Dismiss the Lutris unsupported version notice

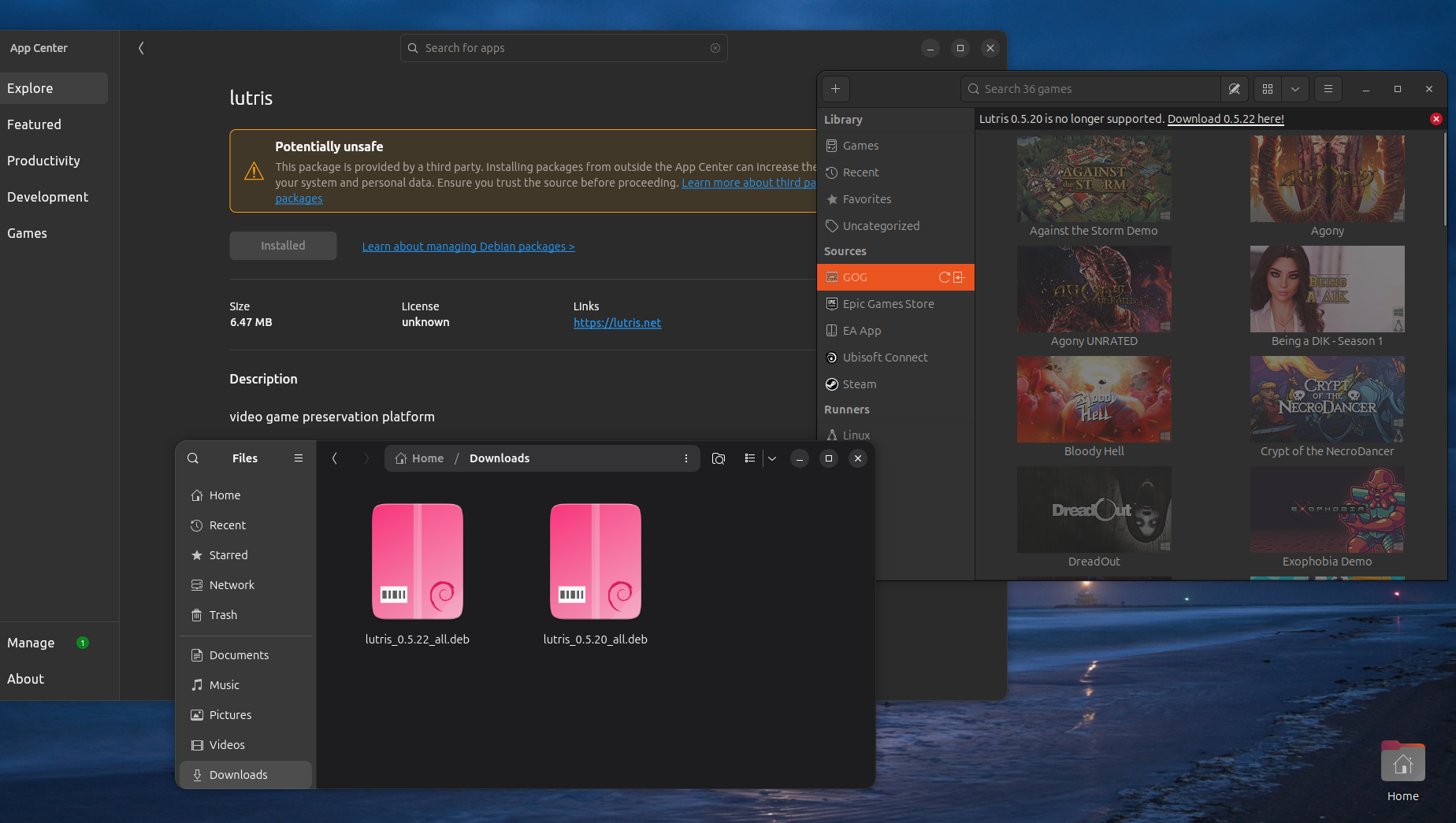pyautogui.click(x=1436, y=119)
